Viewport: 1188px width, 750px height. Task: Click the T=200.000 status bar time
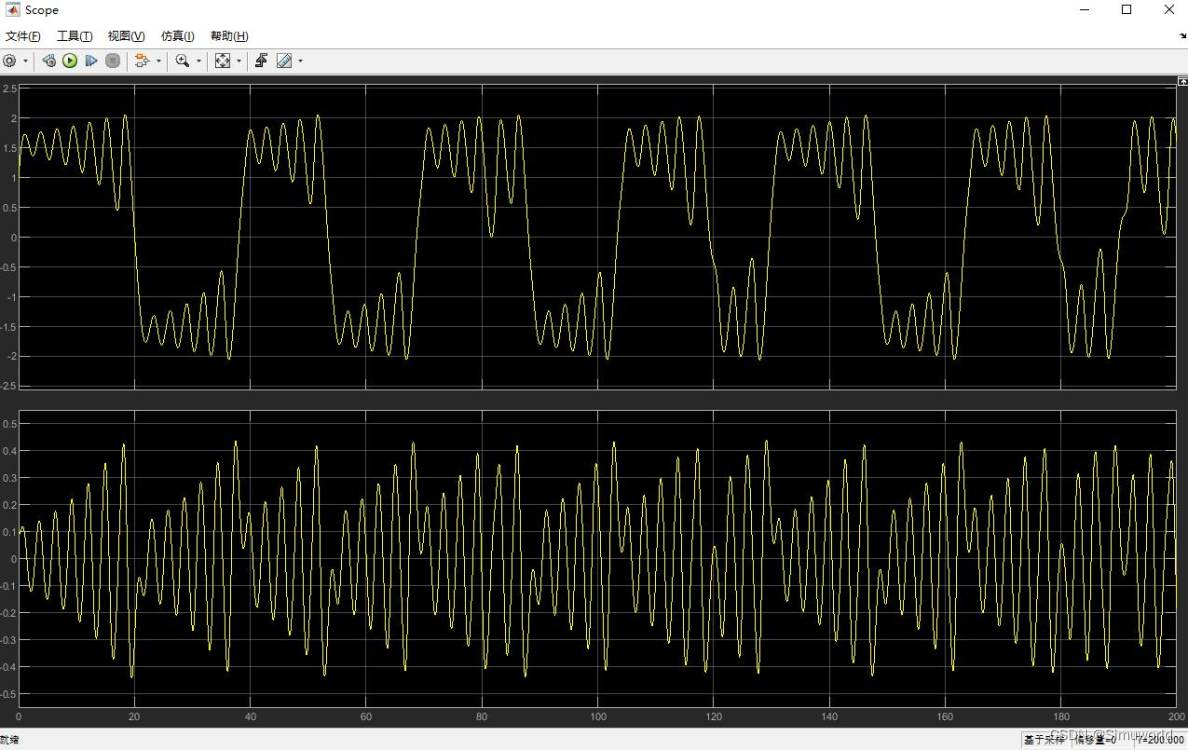1159,739
